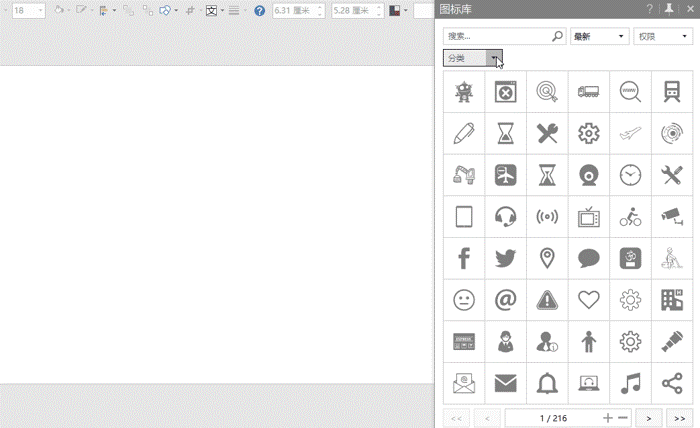Open the 权限 permission dropdown
The height and width of the screenshot is (428, 700).
coord(662,37)
